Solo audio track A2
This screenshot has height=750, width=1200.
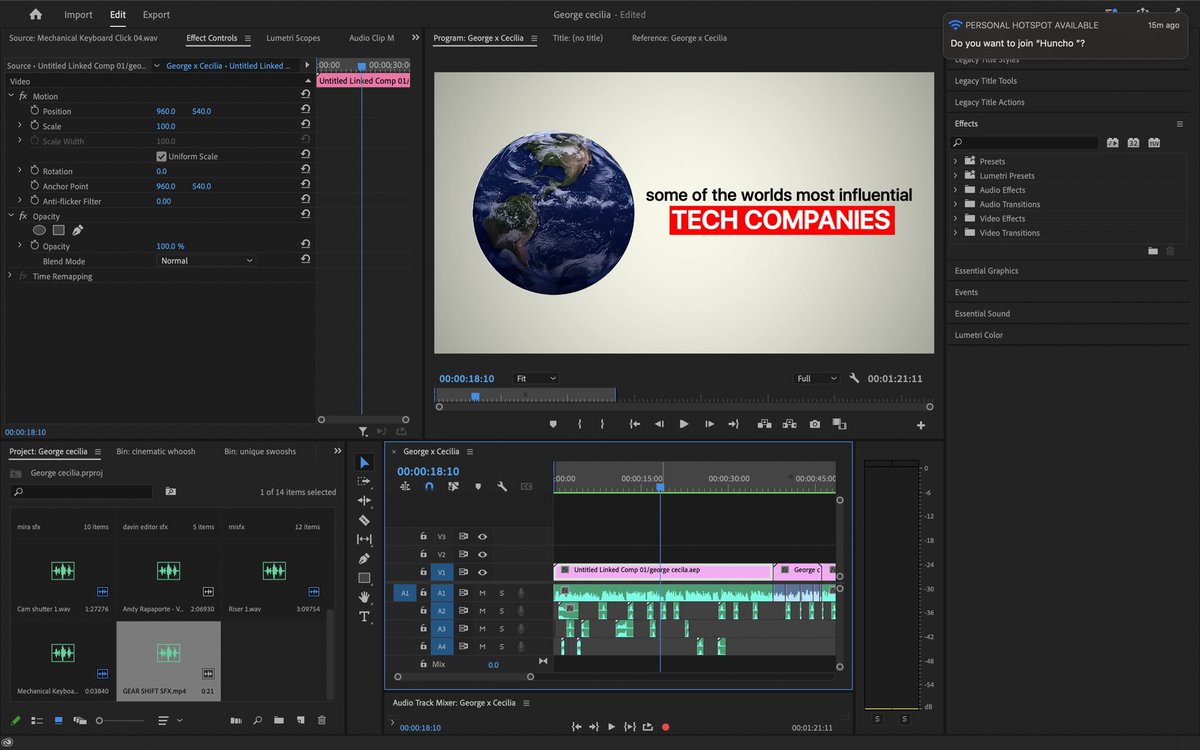(x=501, y=611)
